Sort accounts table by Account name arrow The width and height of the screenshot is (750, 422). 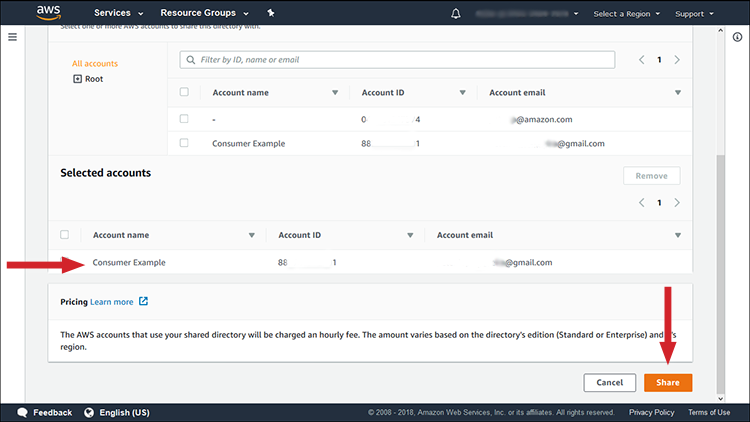(335, 93)
